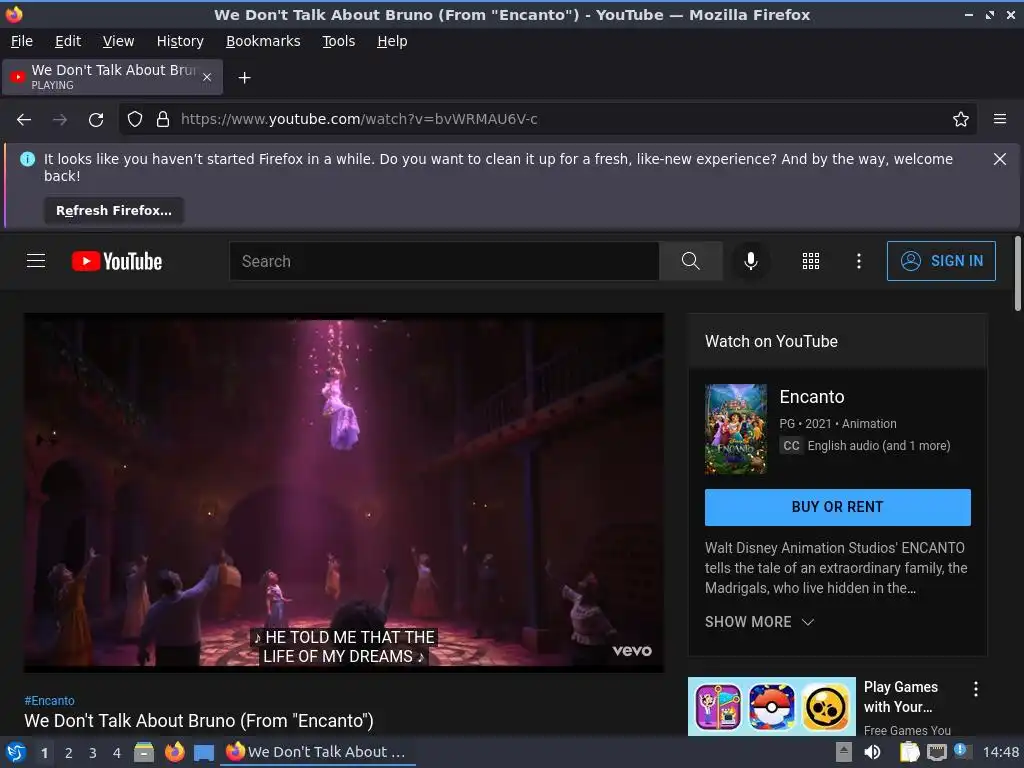Go back with the browser back arrow
1024x768 pixels.
24,120
